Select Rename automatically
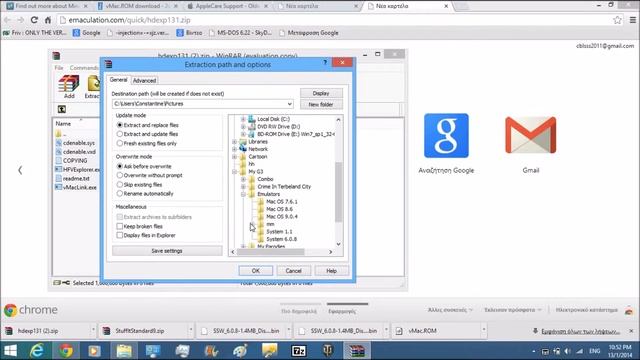 click(x=120, y=193)
